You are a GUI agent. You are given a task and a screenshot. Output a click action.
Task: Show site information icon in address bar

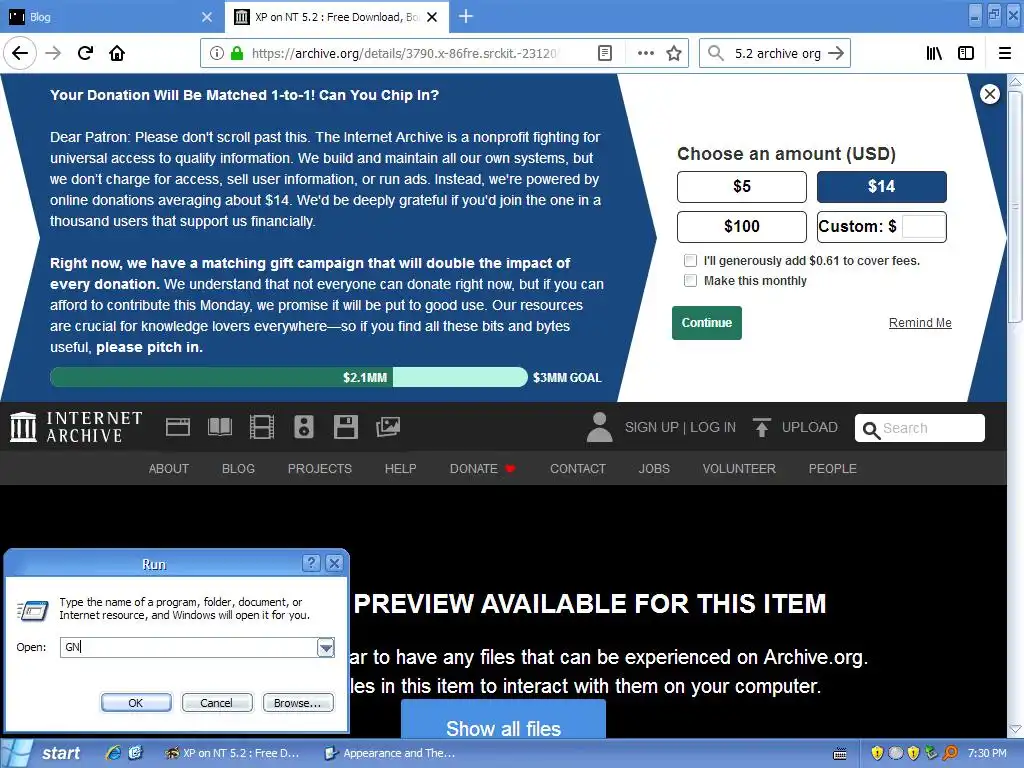(217, 53)
